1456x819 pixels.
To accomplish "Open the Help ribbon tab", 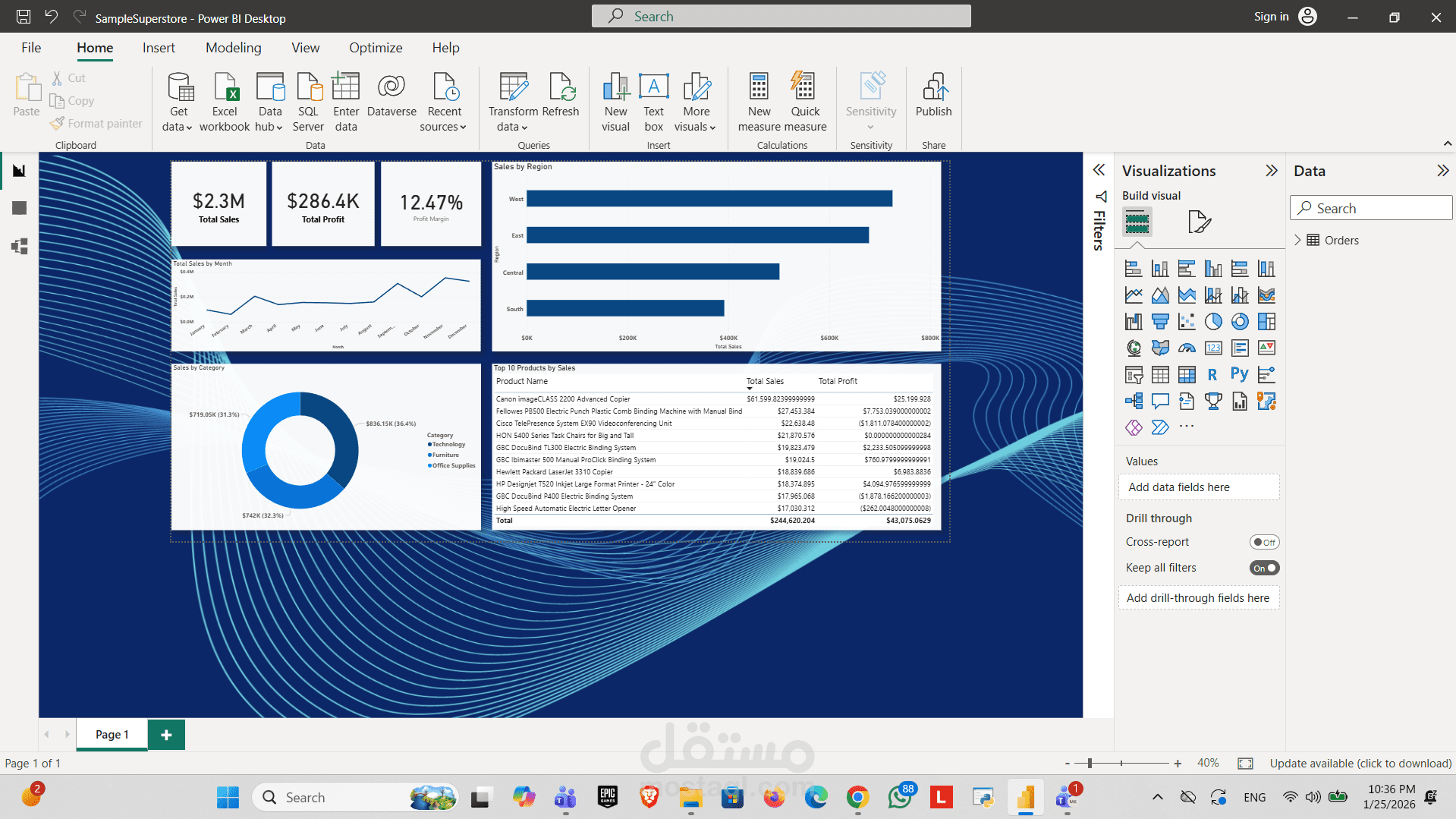I will pyautogui.click(x=445, y=48).
